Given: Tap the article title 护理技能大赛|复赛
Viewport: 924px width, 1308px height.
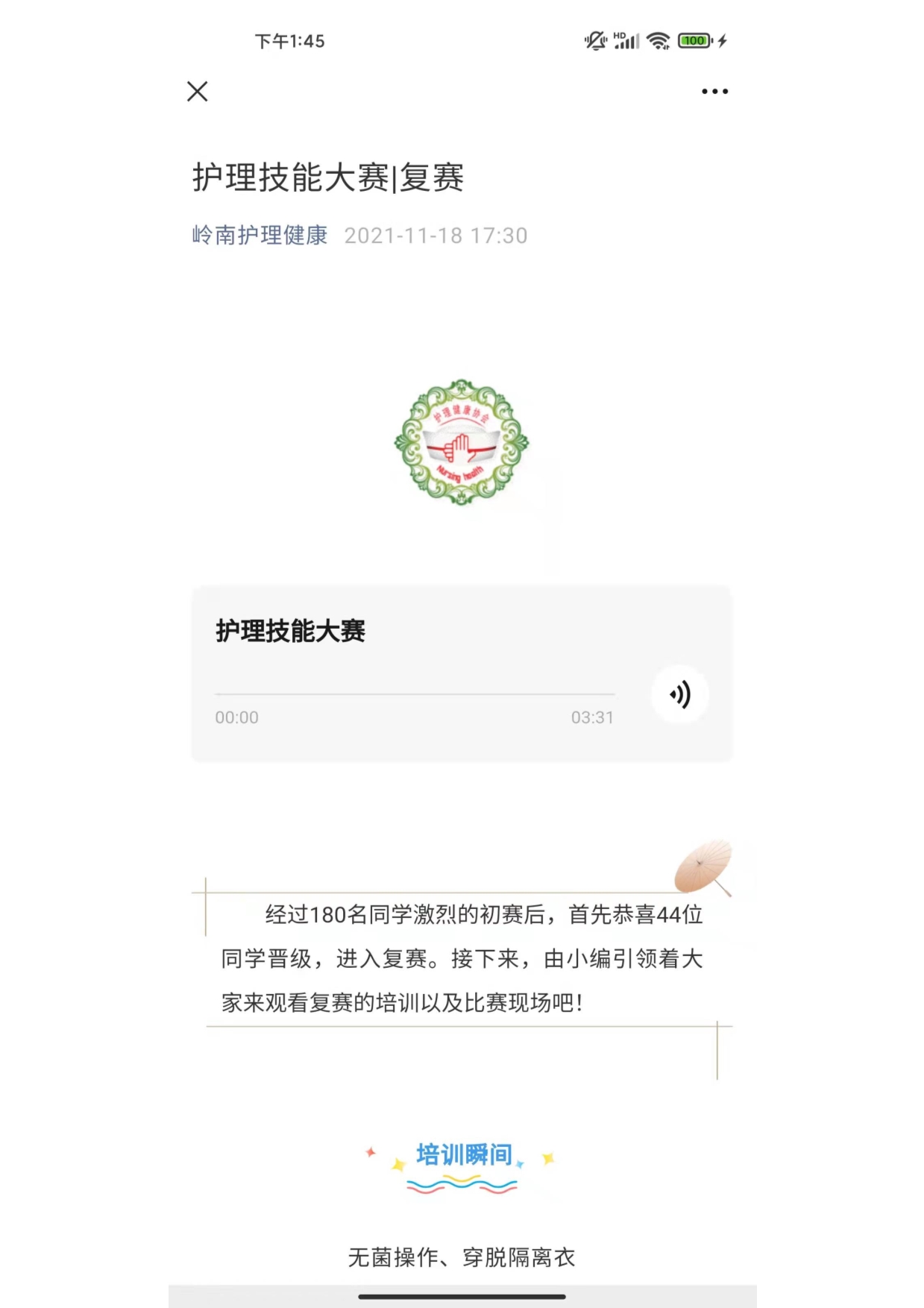Looking at the screenshot, I should tap(328, 177).
